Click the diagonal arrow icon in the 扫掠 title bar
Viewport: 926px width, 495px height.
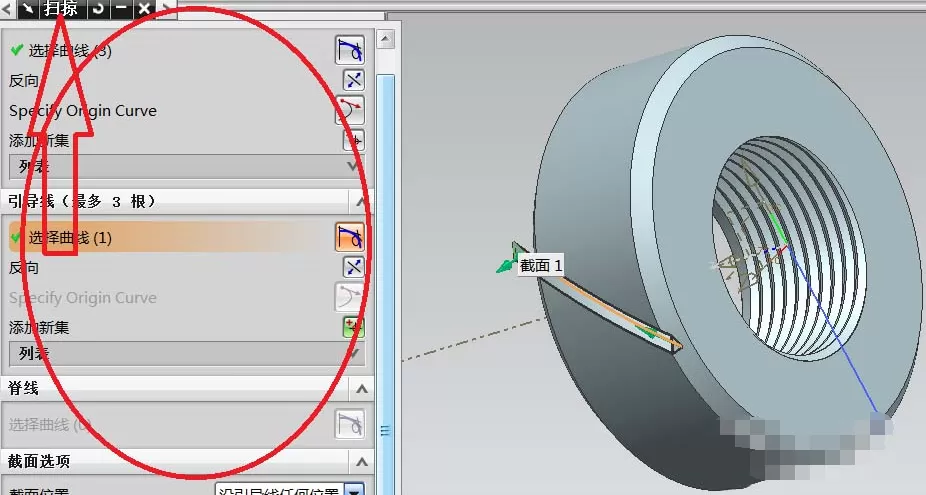(x=28, y=8)
